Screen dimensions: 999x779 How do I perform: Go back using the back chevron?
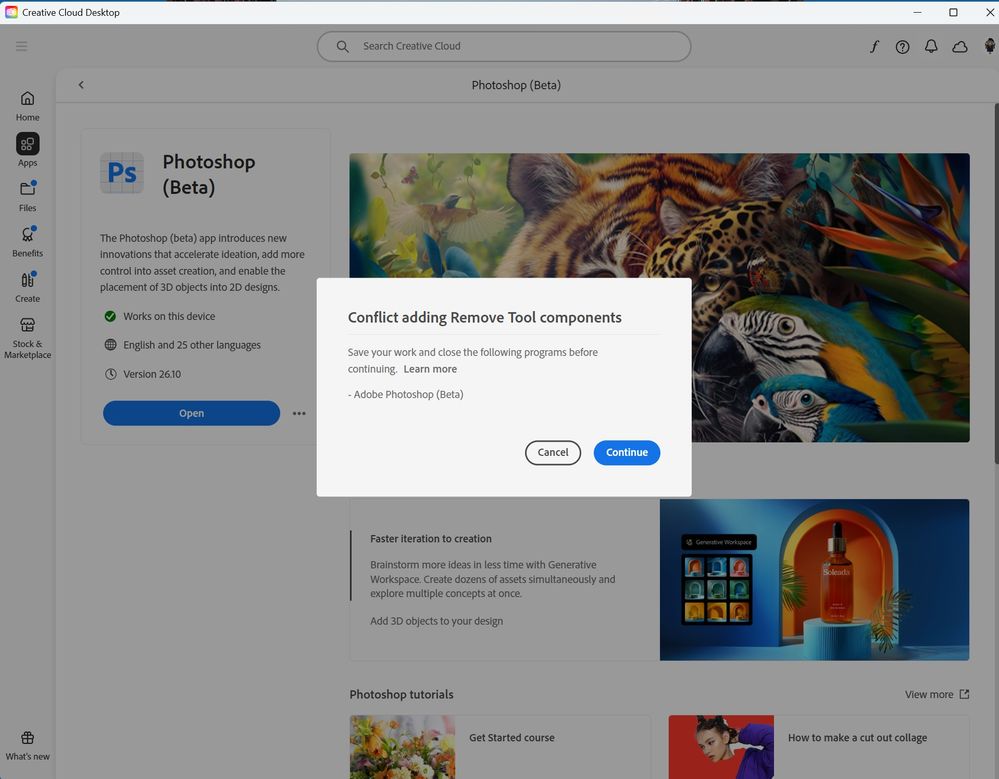click(x=81, y=85)
